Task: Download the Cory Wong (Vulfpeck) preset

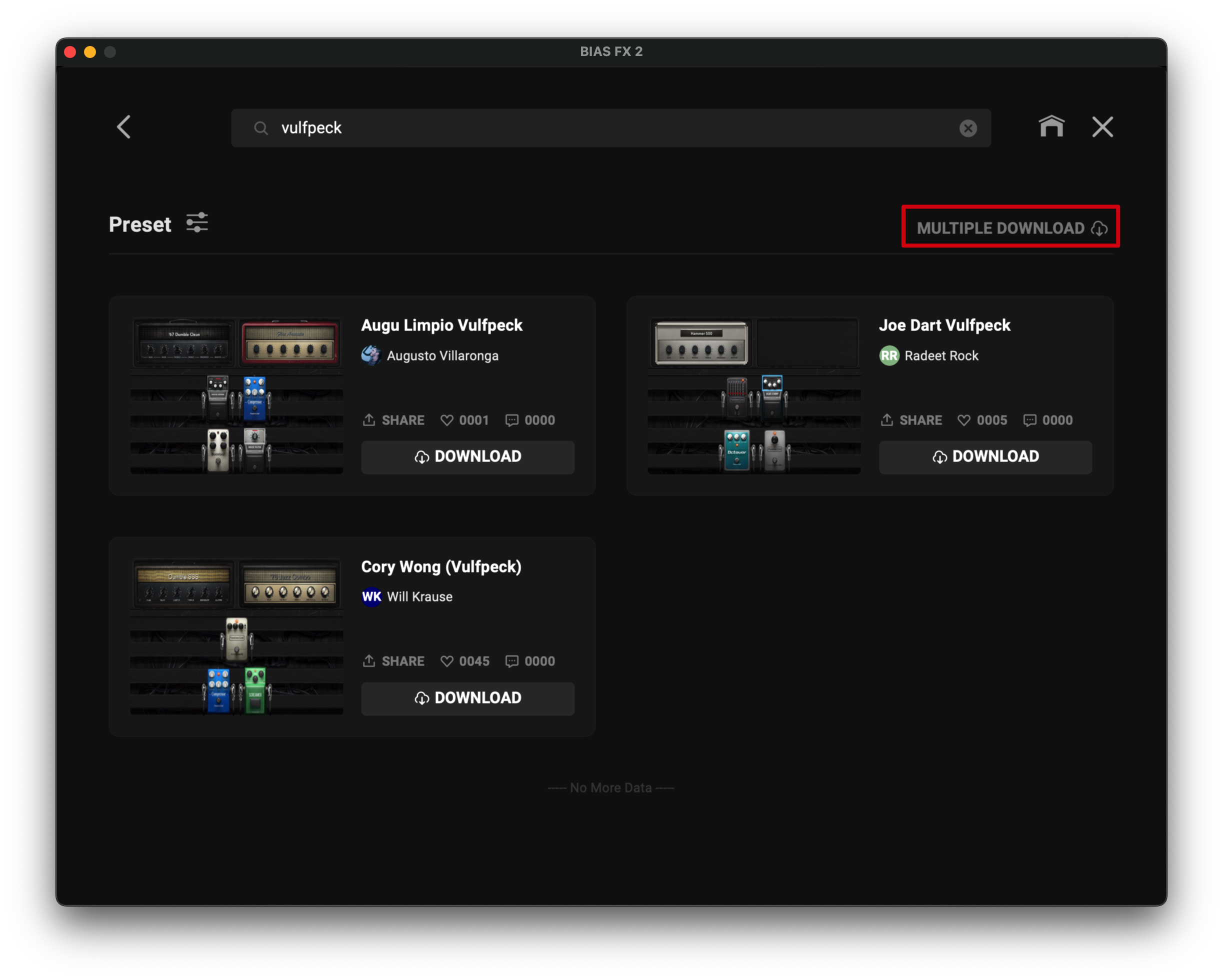Action: (467, 698)
